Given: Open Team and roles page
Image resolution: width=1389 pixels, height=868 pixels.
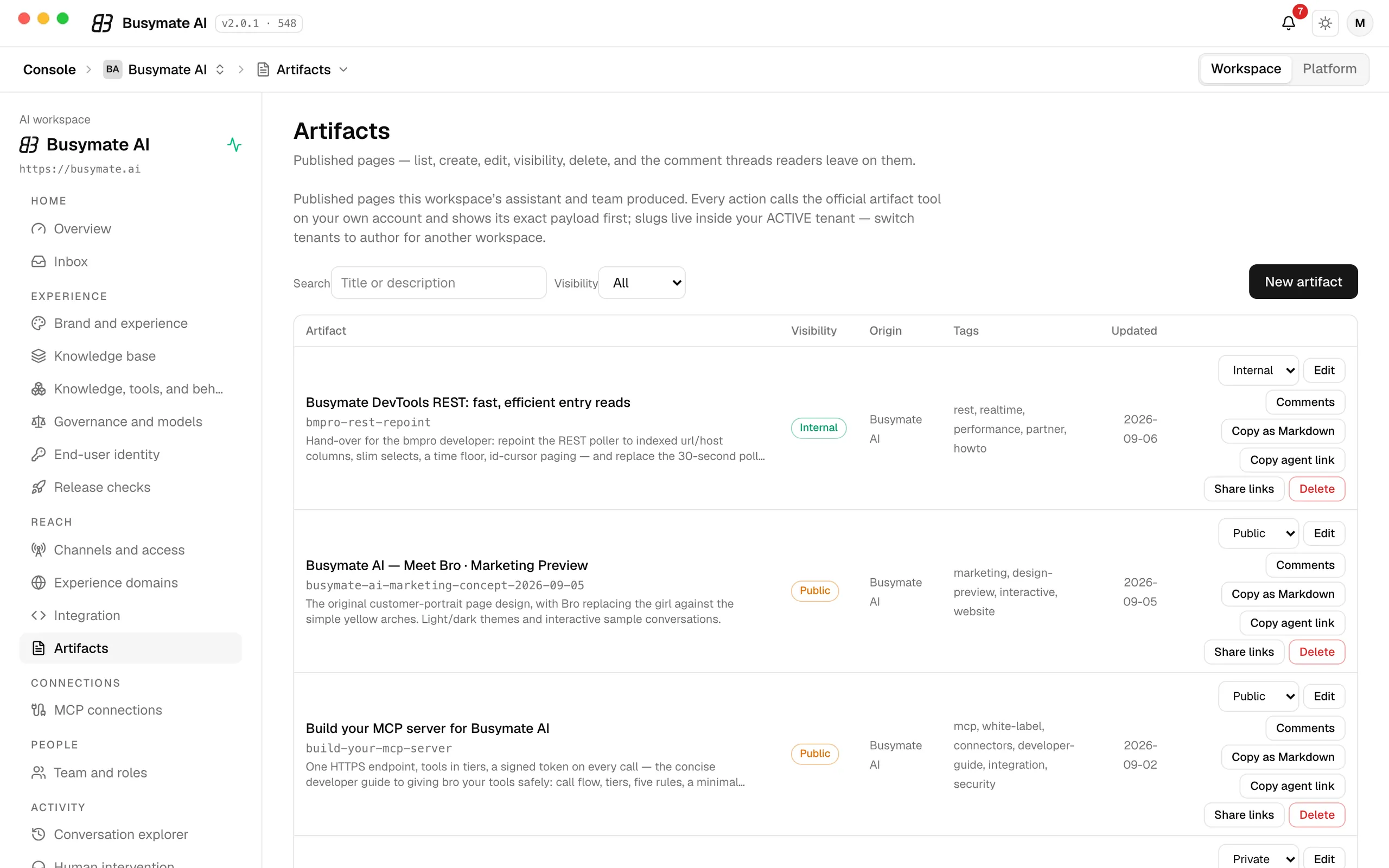Looking at the screenshot, I should coord(130,772).
